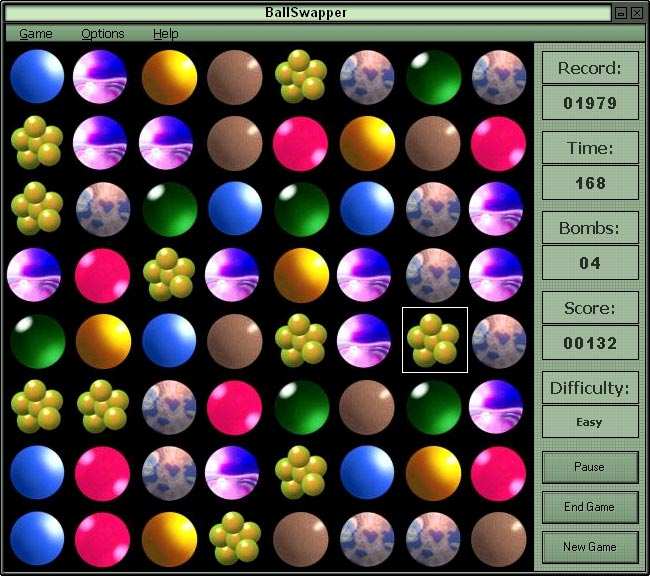Select the orange ball in the top row
The height and width of the screenshot is (576, 650).
pos(169,77)
